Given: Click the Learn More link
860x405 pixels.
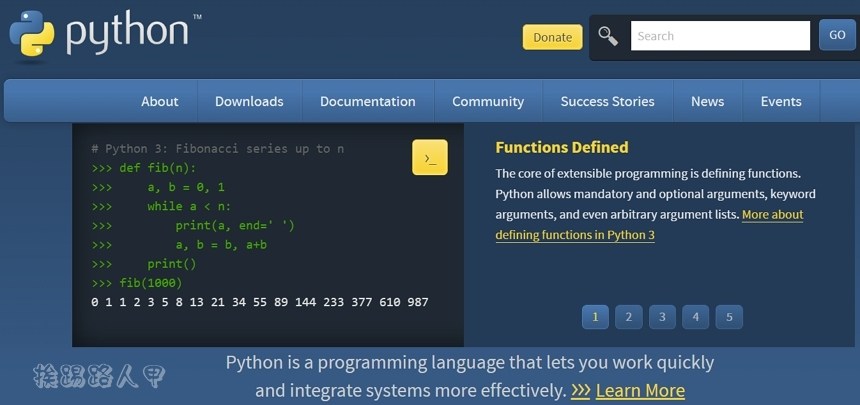Looking at the screenshot, I should click(x=640, y=391).
